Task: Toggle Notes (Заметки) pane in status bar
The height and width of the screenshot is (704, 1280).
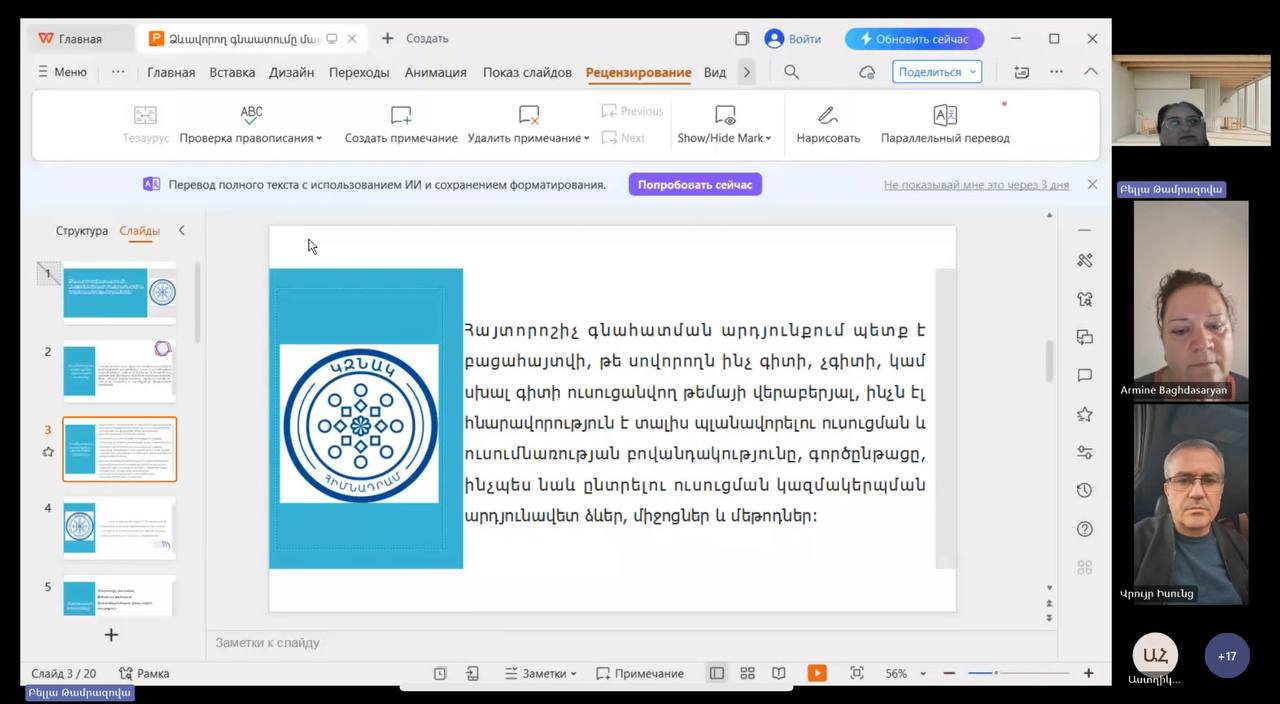Action: coord(540,673)
